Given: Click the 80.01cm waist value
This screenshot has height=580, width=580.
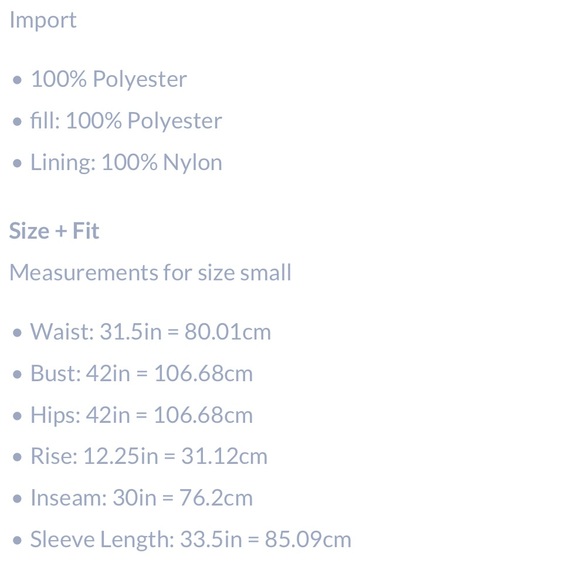Looking at the screenshot, I should click(x=227, y=331).
